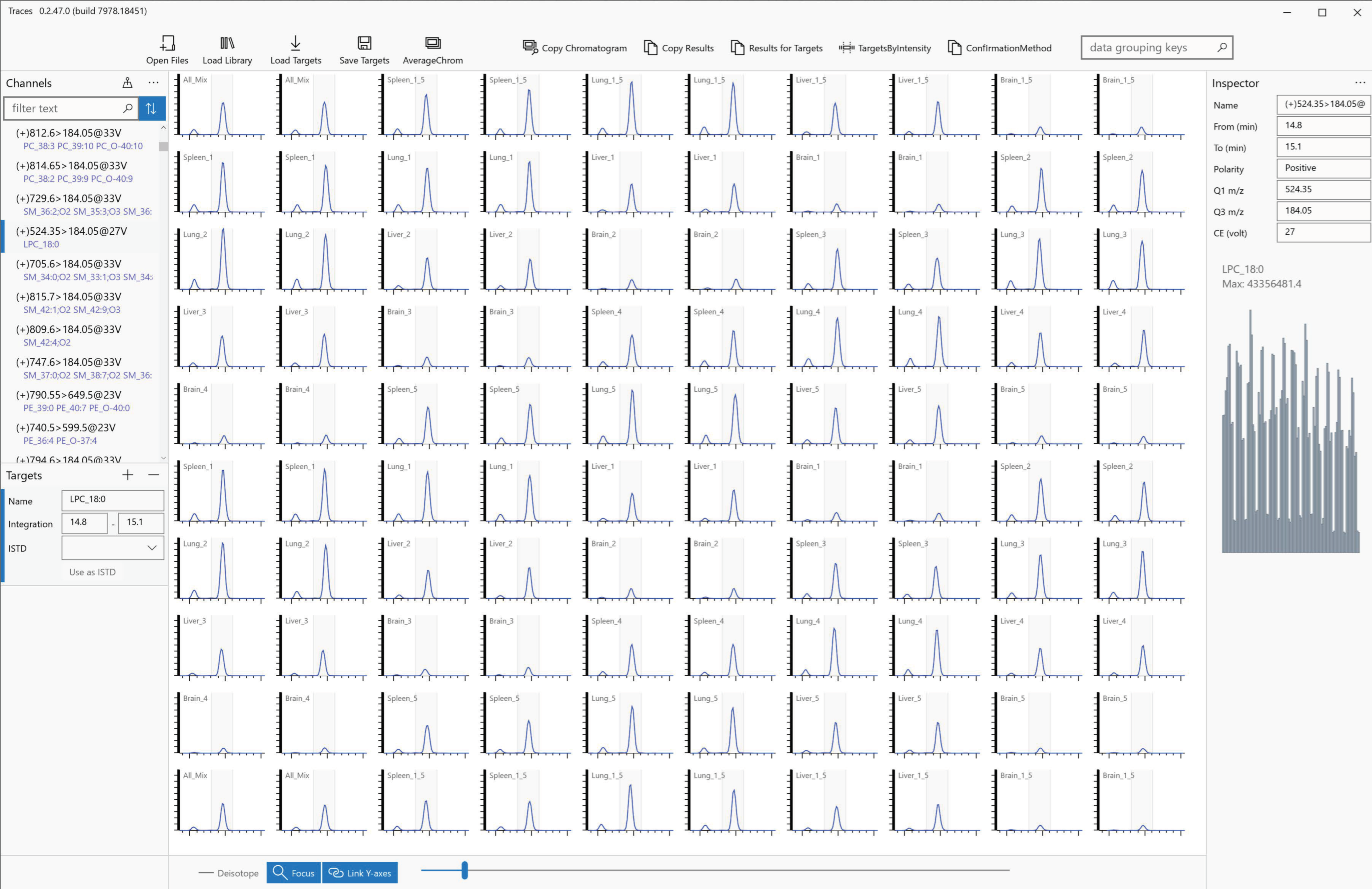Toggle the Focus mode button
1372x889 pixels.
point(294,873)
